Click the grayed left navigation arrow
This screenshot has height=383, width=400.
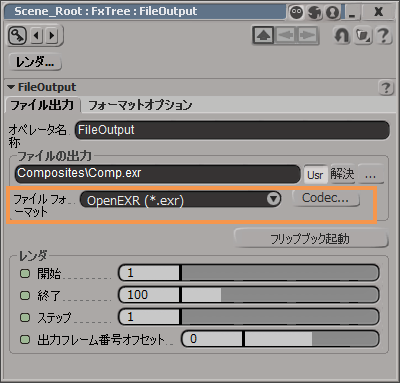tap(285, 35)
